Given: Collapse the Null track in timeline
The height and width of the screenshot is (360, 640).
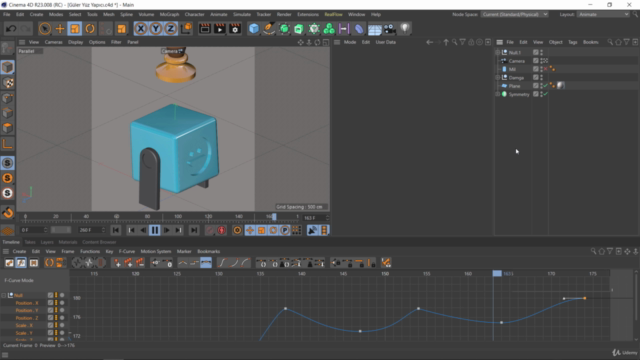Looking at the screenshot, I should 4,295.
